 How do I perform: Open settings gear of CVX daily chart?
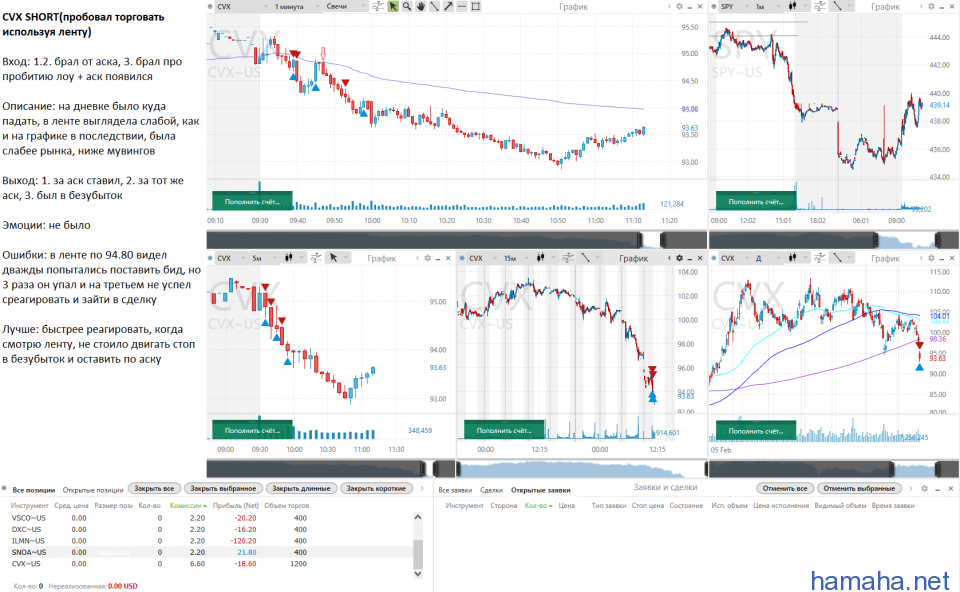(931, 258)
